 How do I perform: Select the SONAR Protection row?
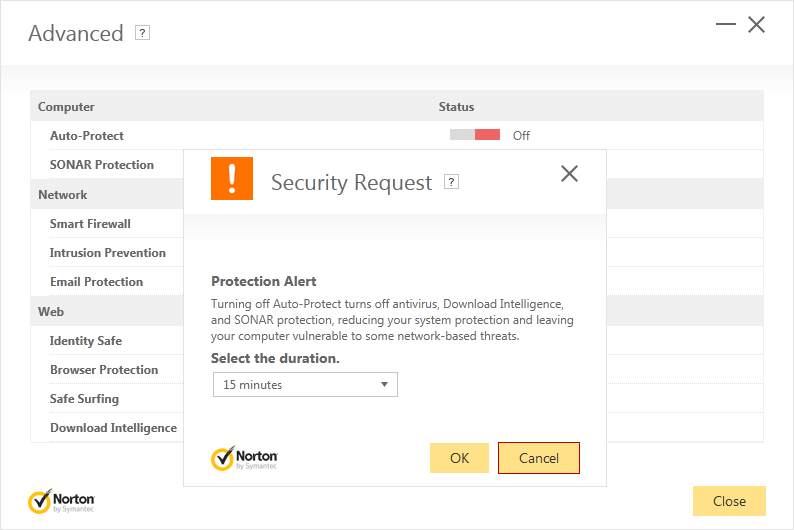(x=102, y=165)
